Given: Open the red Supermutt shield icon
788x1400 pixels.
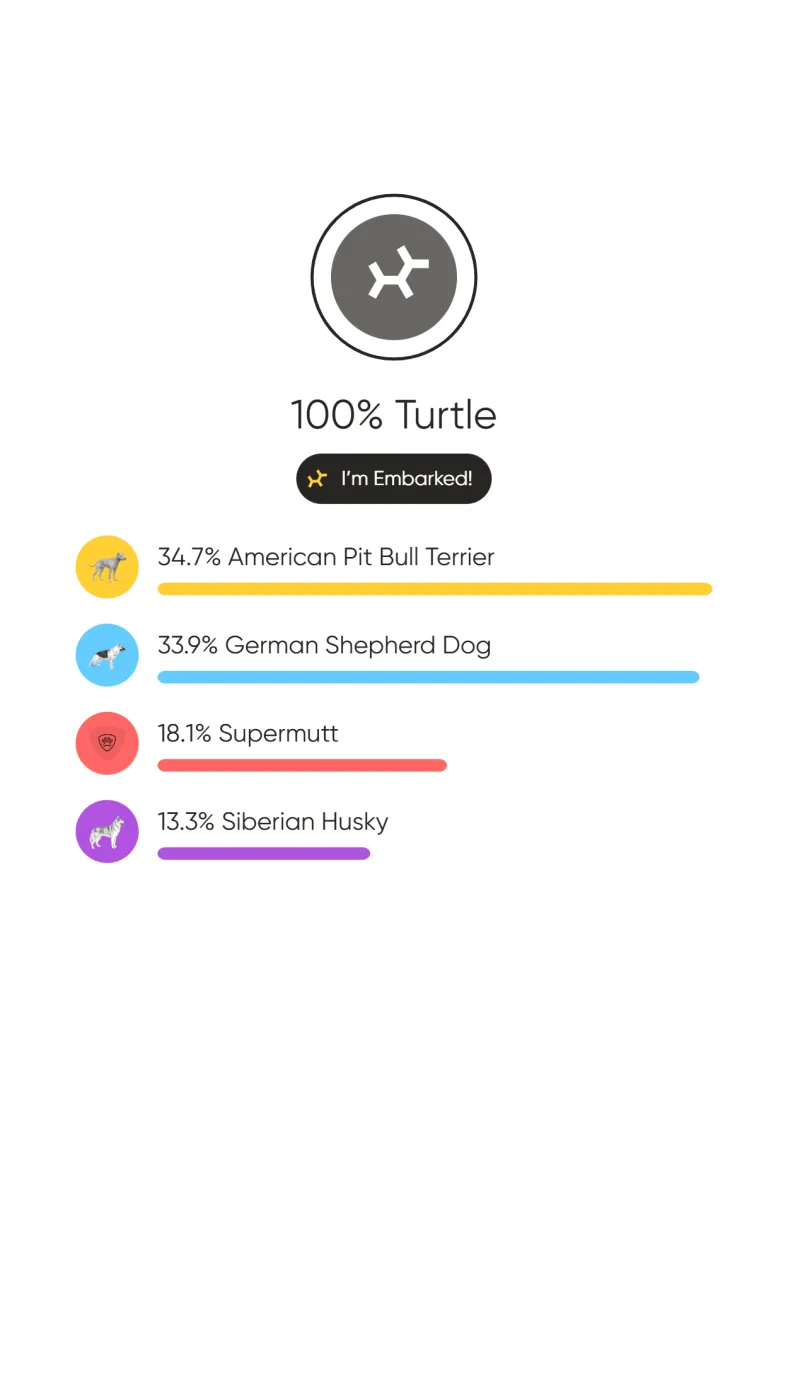Looking at the screenshot, I should (x=107, y=743).
